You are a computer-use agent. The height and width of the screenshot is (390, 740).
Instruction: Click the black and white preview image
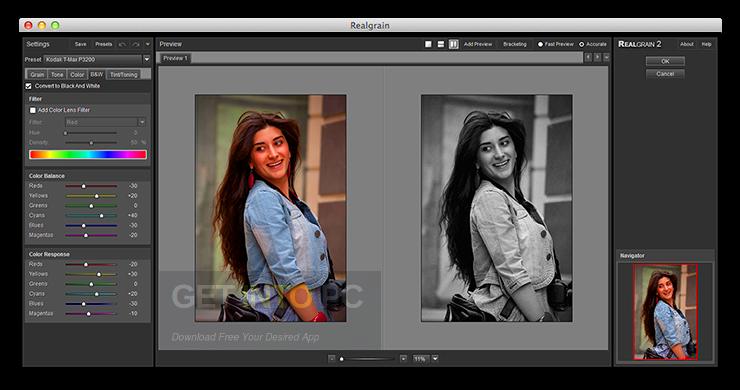click(496, 208)
